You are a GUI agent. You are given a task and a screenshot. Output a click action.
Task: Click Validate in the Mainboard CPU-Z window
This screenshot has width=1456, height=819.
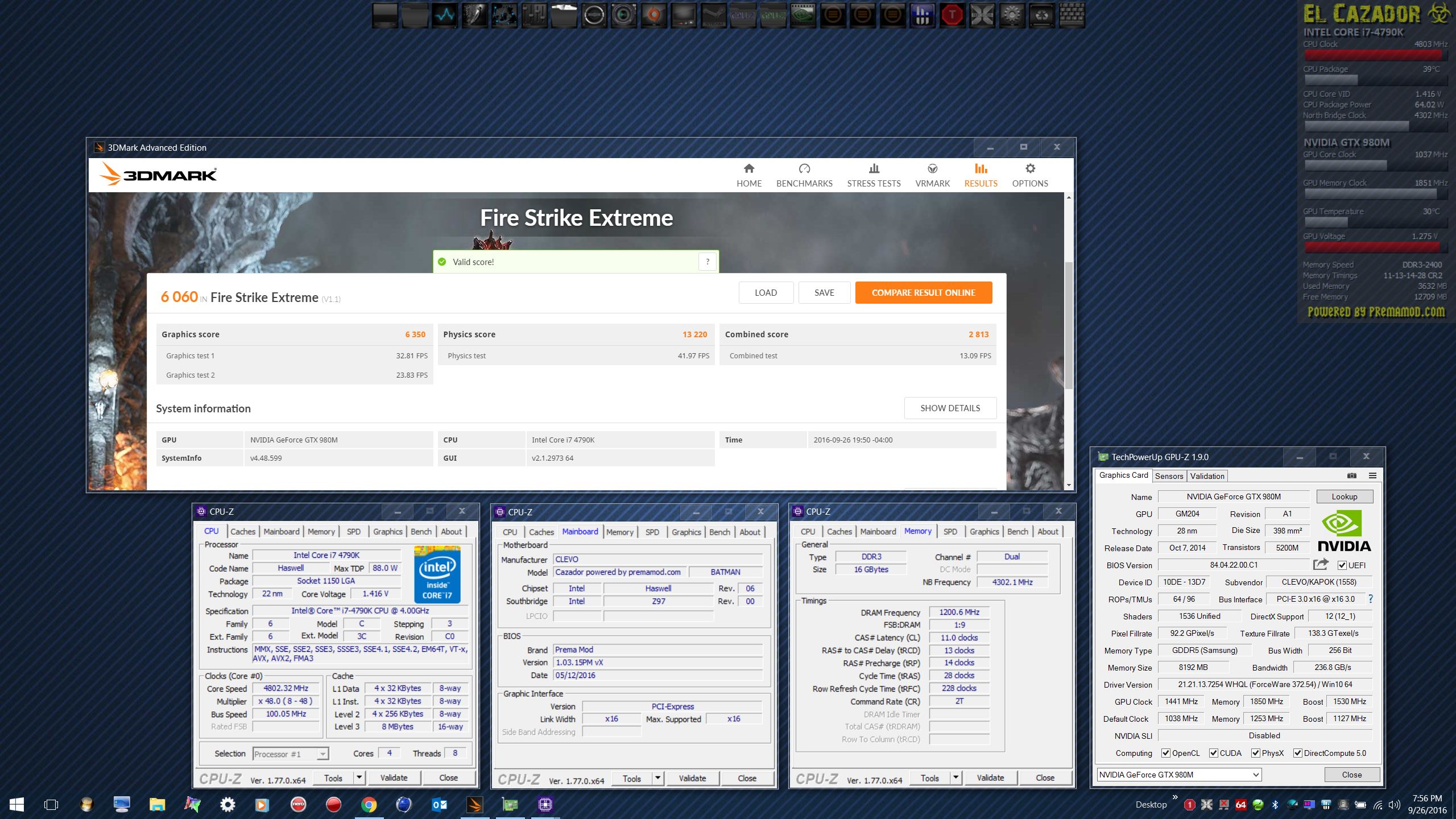pos(692,778)
